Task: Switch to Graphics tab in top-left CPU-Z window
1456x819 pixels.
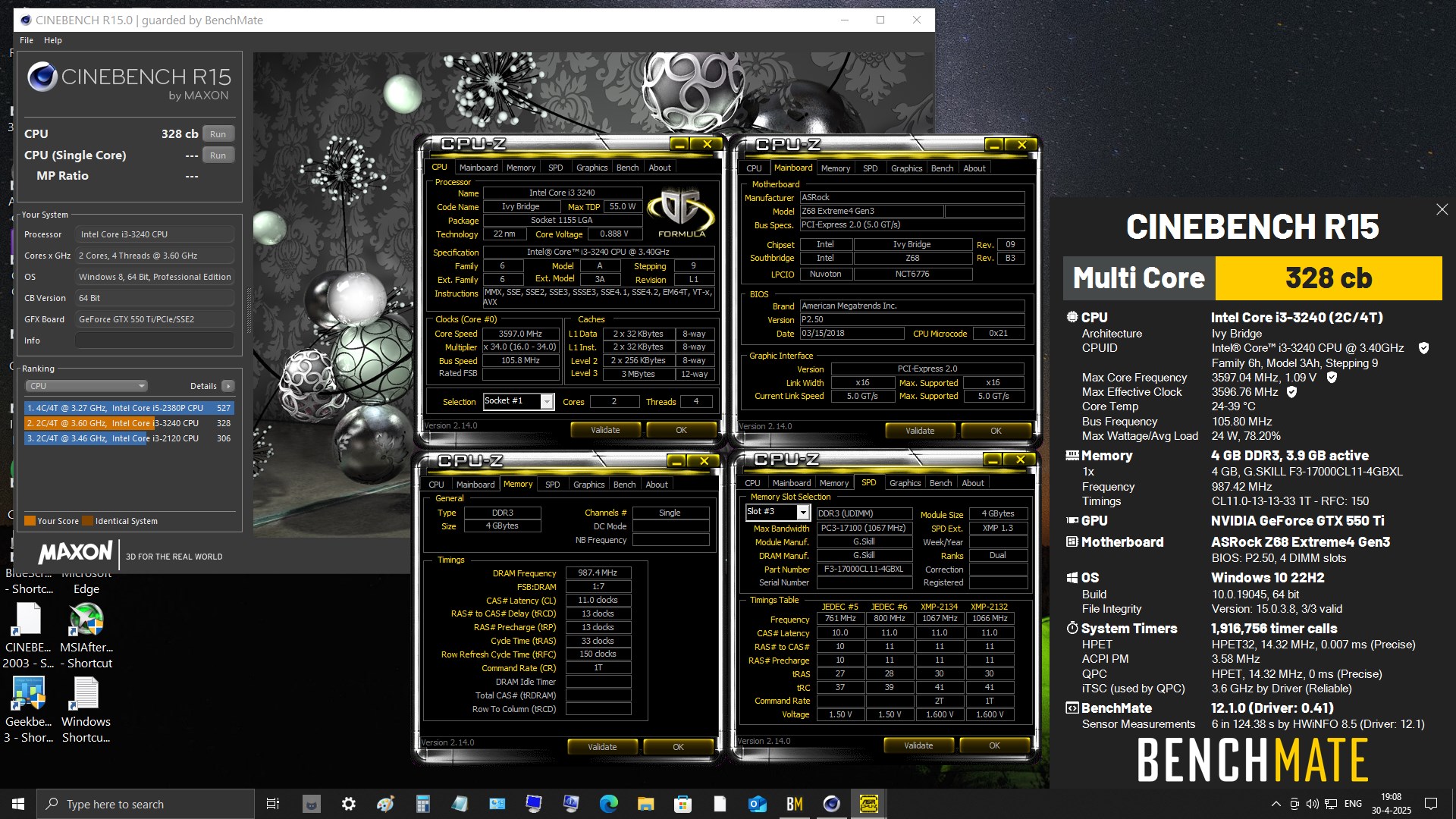Action: 591,168
